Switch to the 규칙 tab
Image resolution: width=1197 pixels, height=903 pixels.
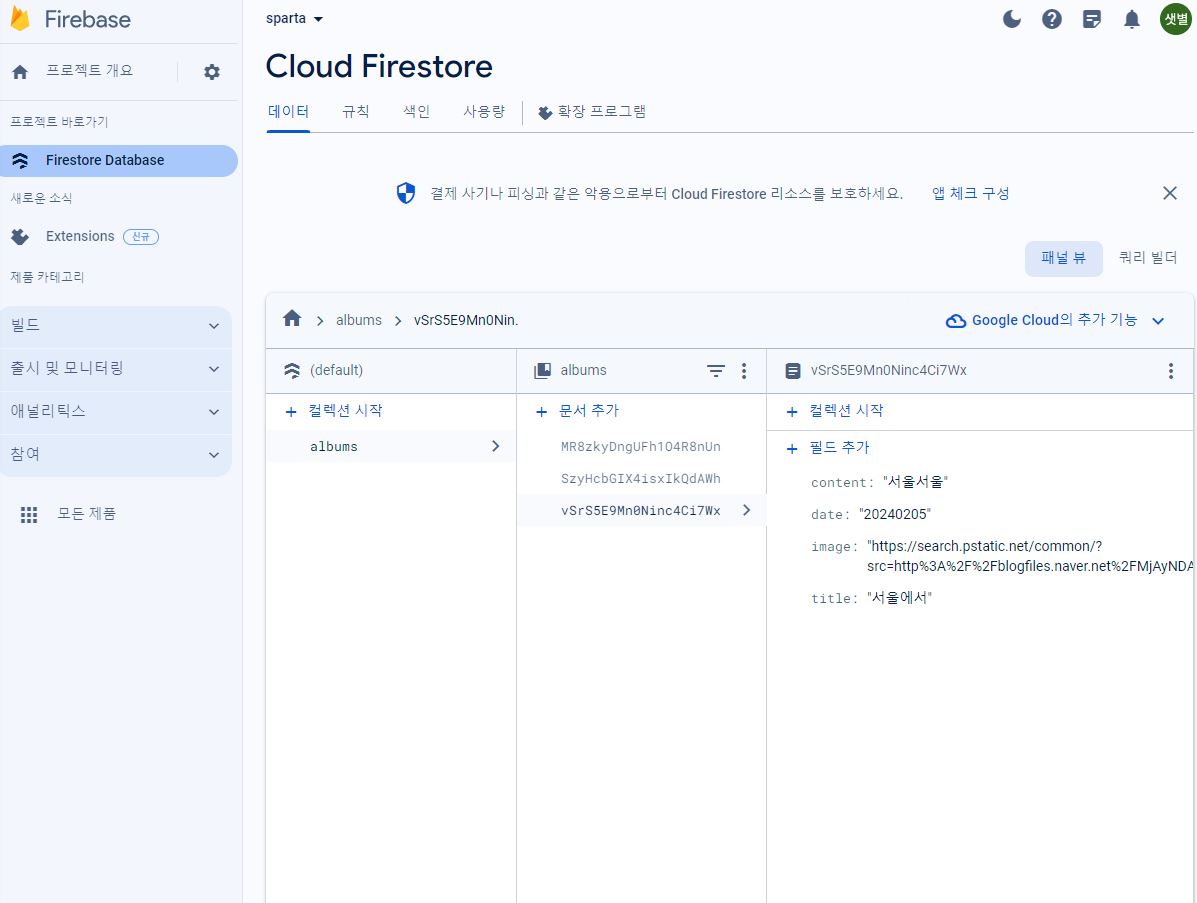pos(355,111)
